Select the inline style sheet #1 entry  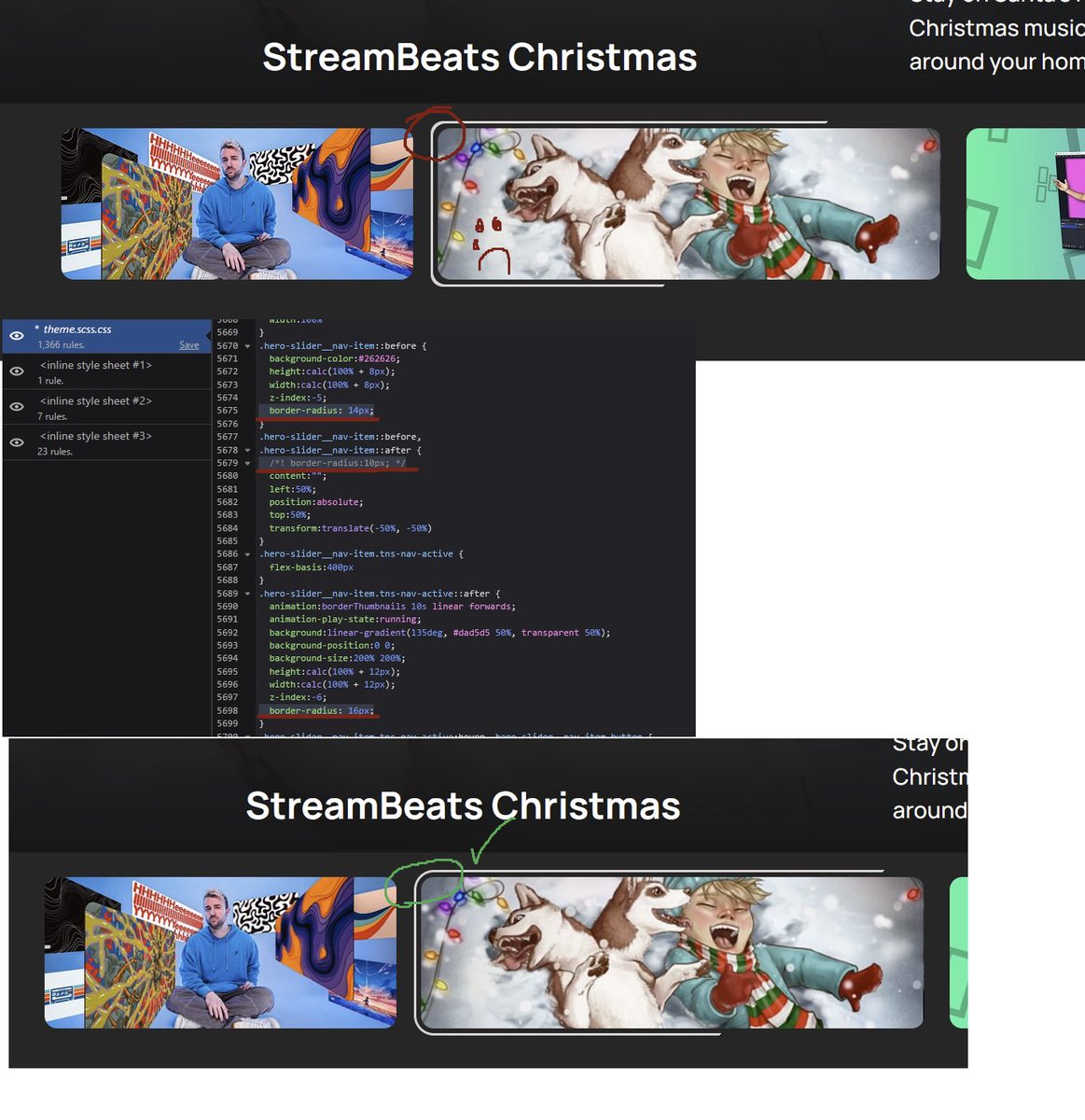(x=107, y=371)
